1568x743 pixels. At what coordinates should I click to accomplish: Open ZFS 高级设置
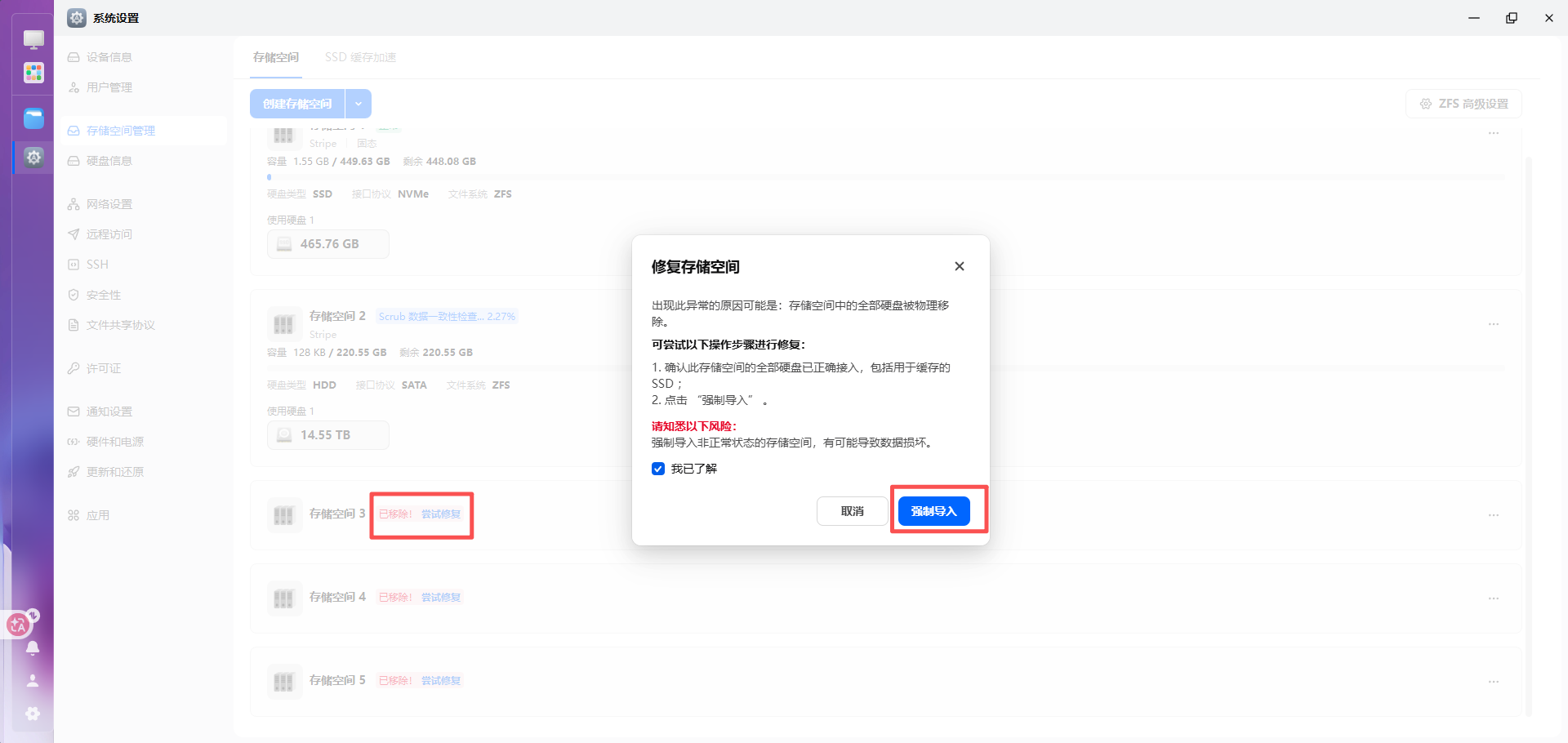point(1463,104)
